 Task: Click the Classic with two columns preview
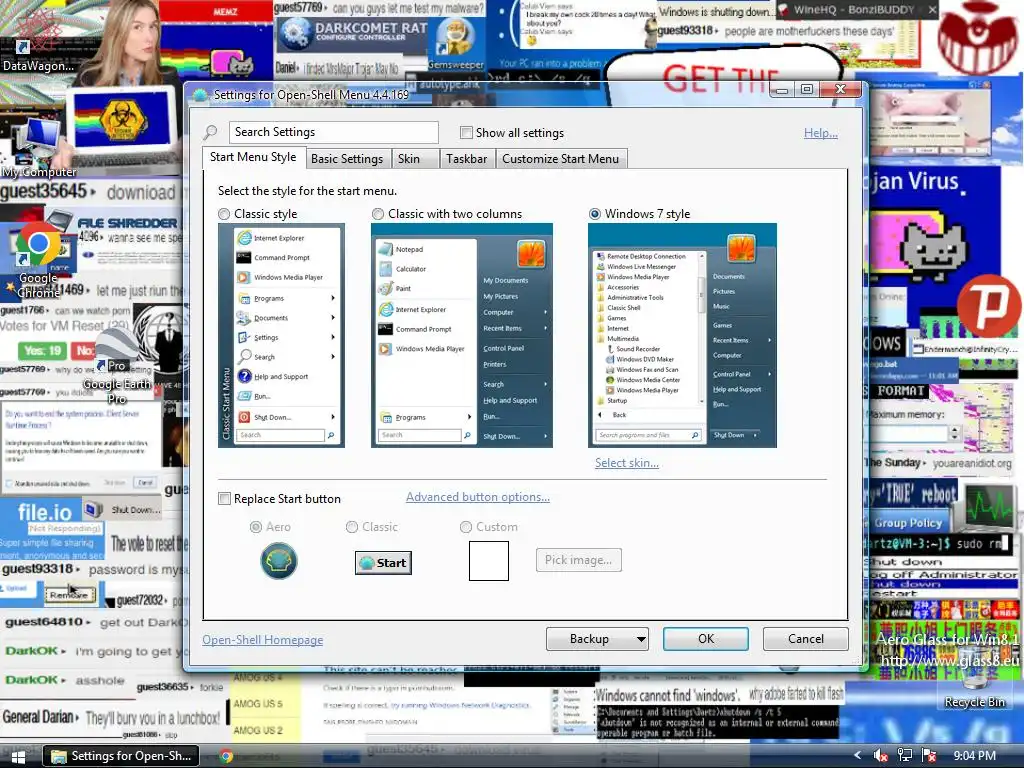tap(462, 336)
